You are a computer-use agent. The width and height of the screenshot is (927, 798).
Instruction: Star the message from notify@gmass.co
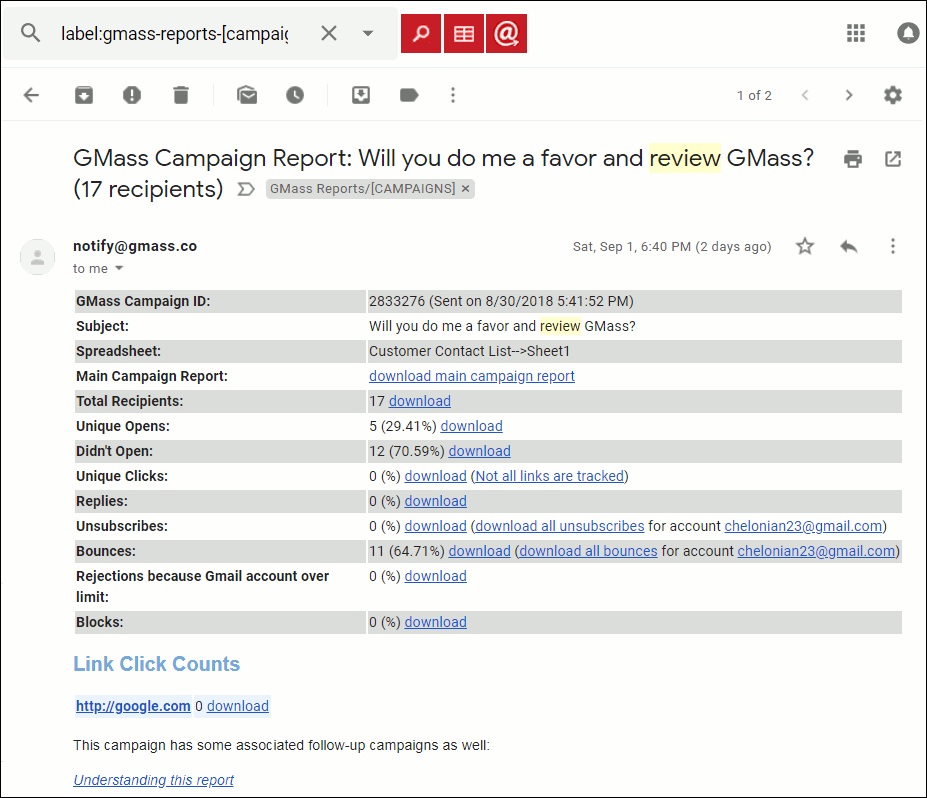(805, 246)
